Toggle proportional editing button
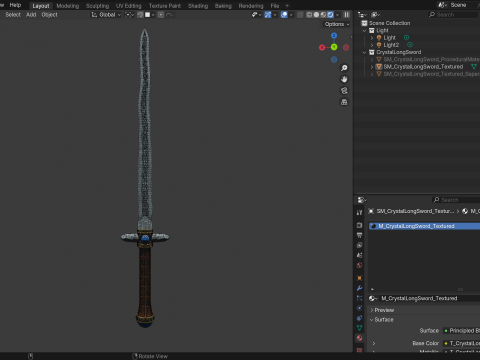 click(161, 15)
